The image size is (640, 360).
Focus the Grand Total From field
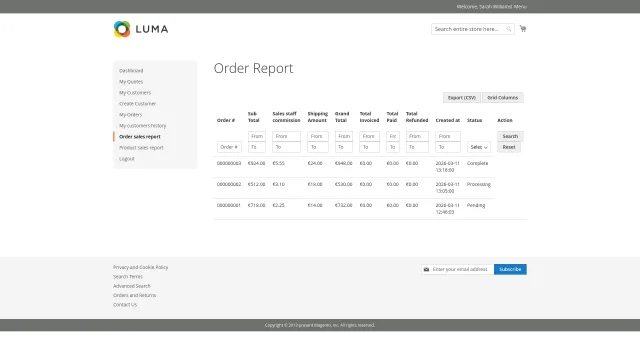pyautogui.click(x=344, y=136)
